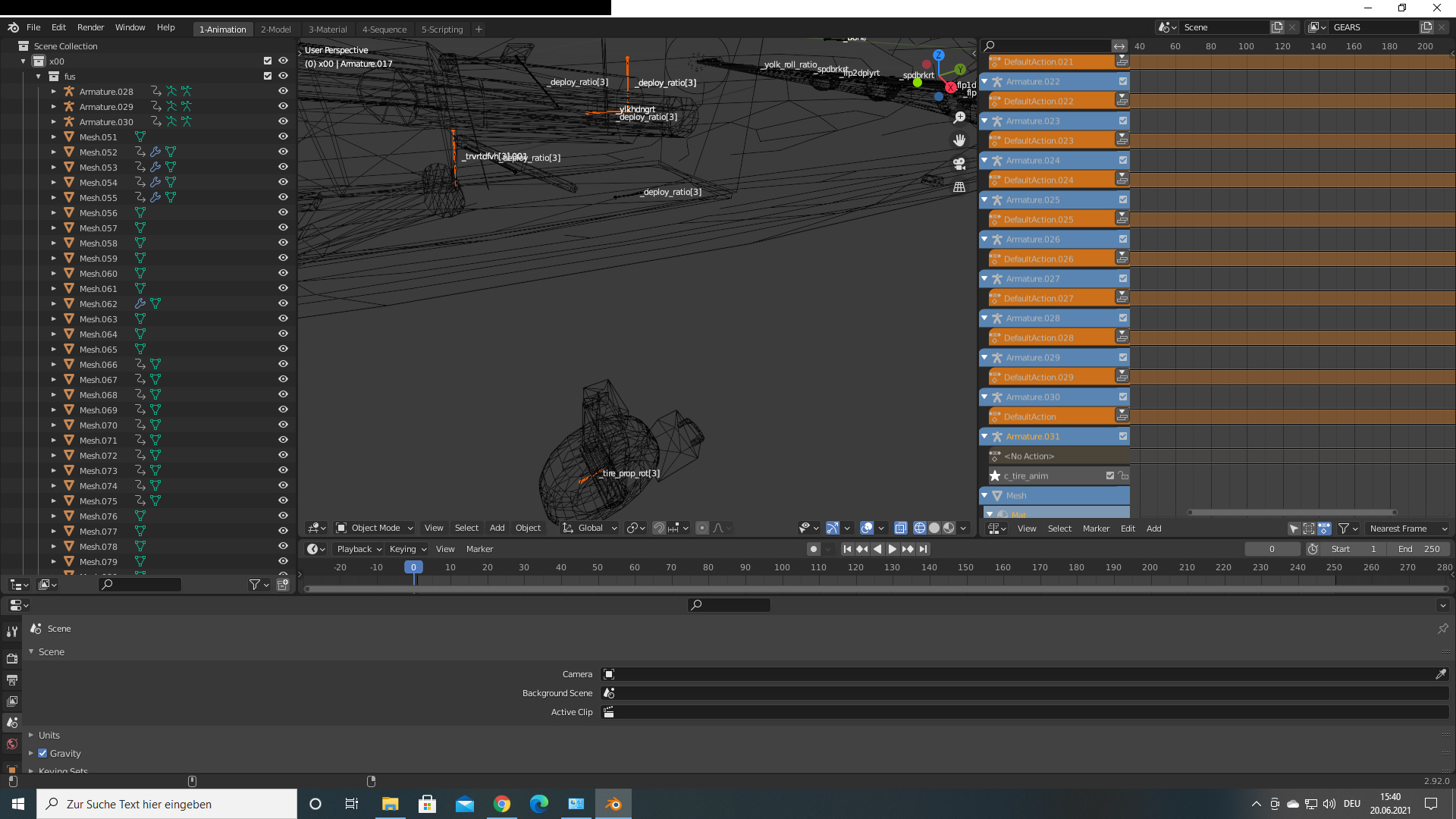This screenshot has width=1456, height=819.
Task: Toggle the snapping magnet icon
Action: (660, 528)
